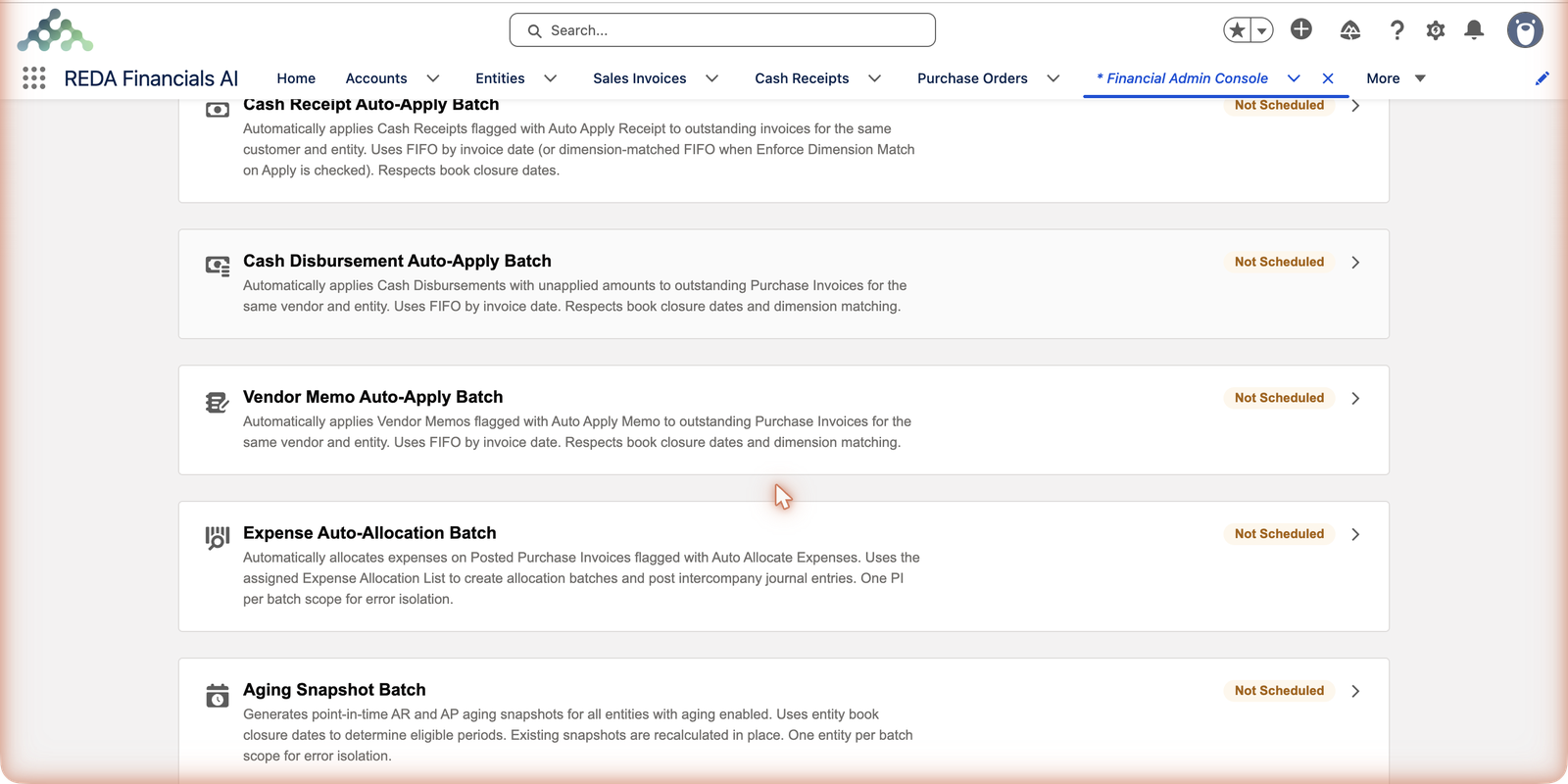This screenshot has width=1568, height=784.
Task: Expand the favorites list dropdown arrow
Action: tap(1262, 30)
